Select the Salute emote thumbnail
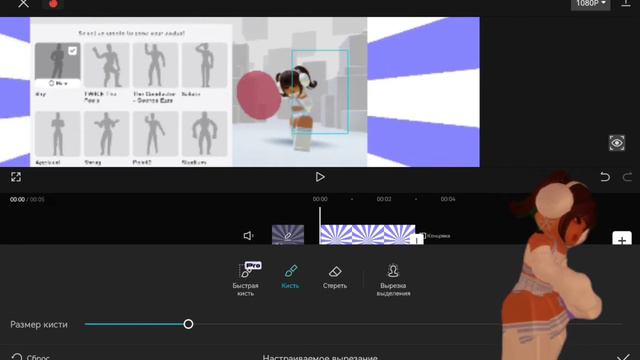The image size is (640, 360). coord(204,65)
